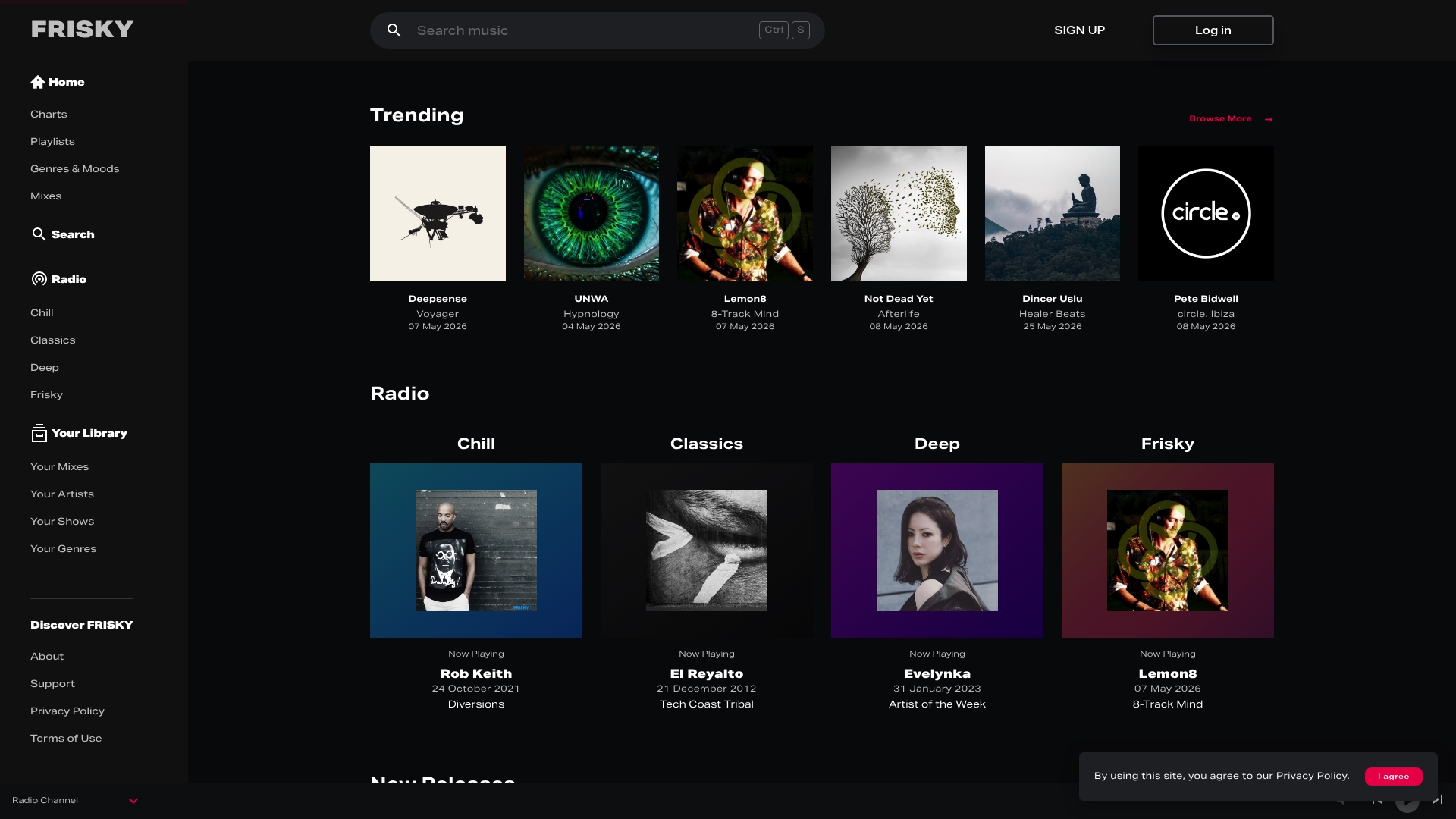Click artist name El Reyalto
The image size is (1456, 819).
click(707, 673)
